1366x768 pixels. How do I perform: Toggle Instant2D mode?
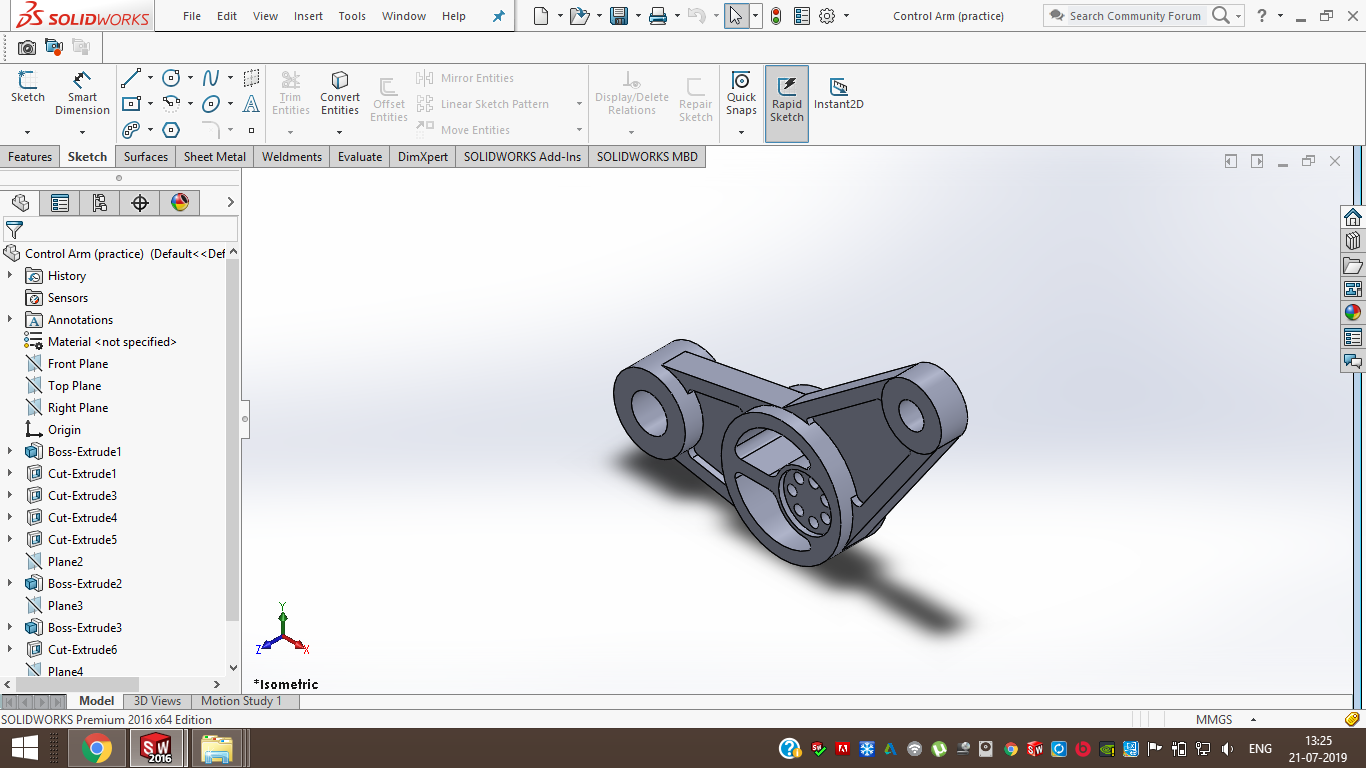(x=839, y=92)
